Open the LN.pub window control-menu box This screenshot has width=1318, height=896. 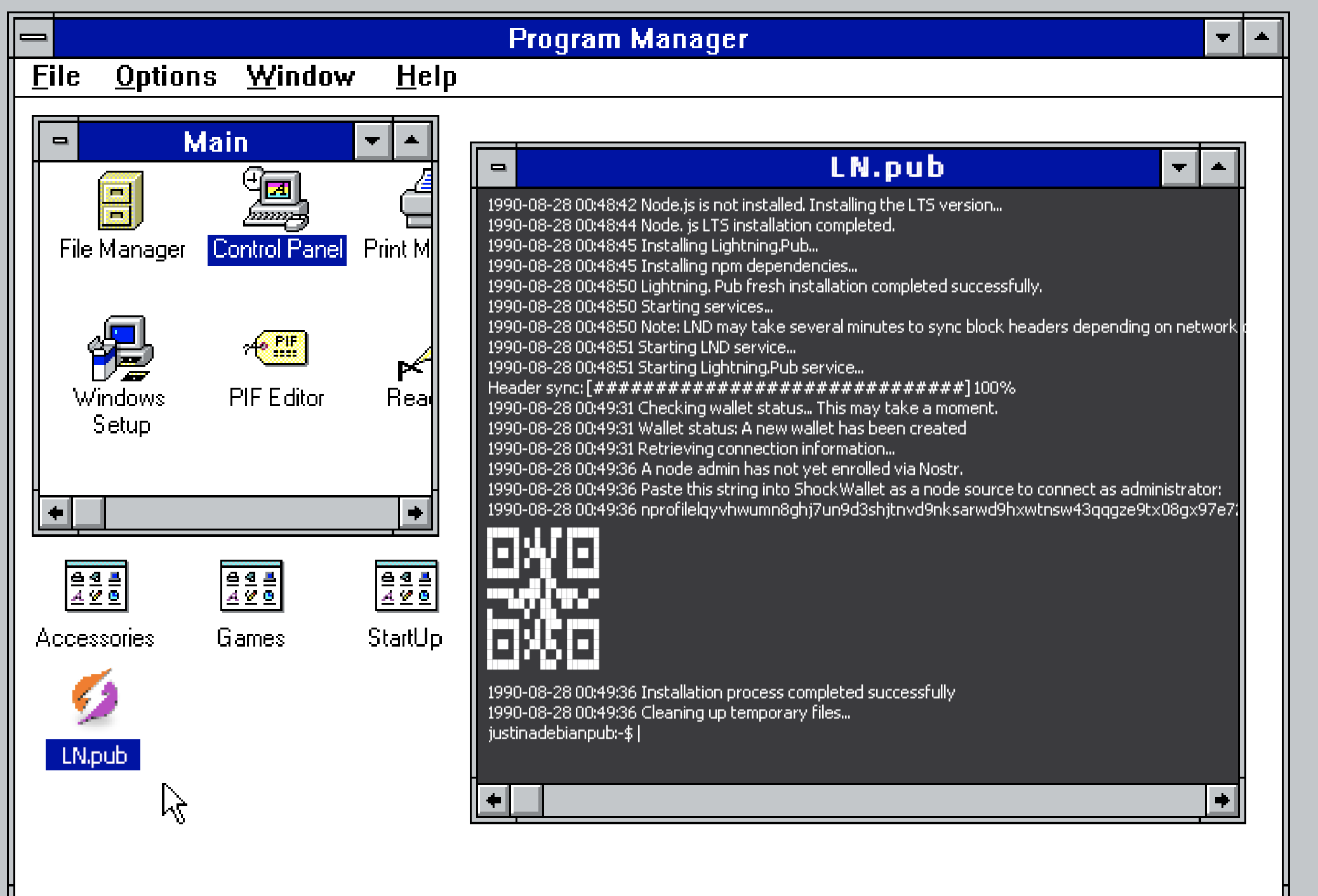tap(498, 168)
